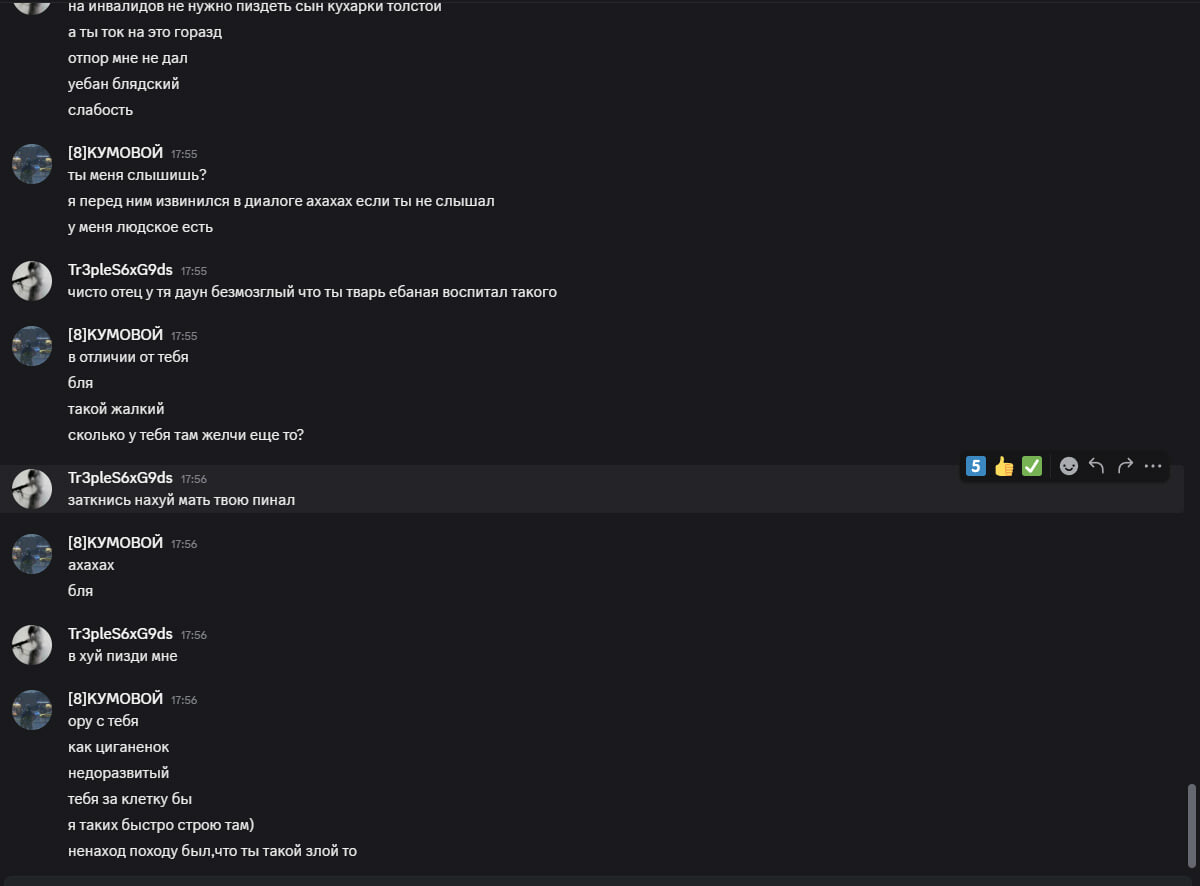Forward the highlighted message using arrow icon
Image resolution: width=1200 pixels, height=886 pixels.
(1125, 466)
